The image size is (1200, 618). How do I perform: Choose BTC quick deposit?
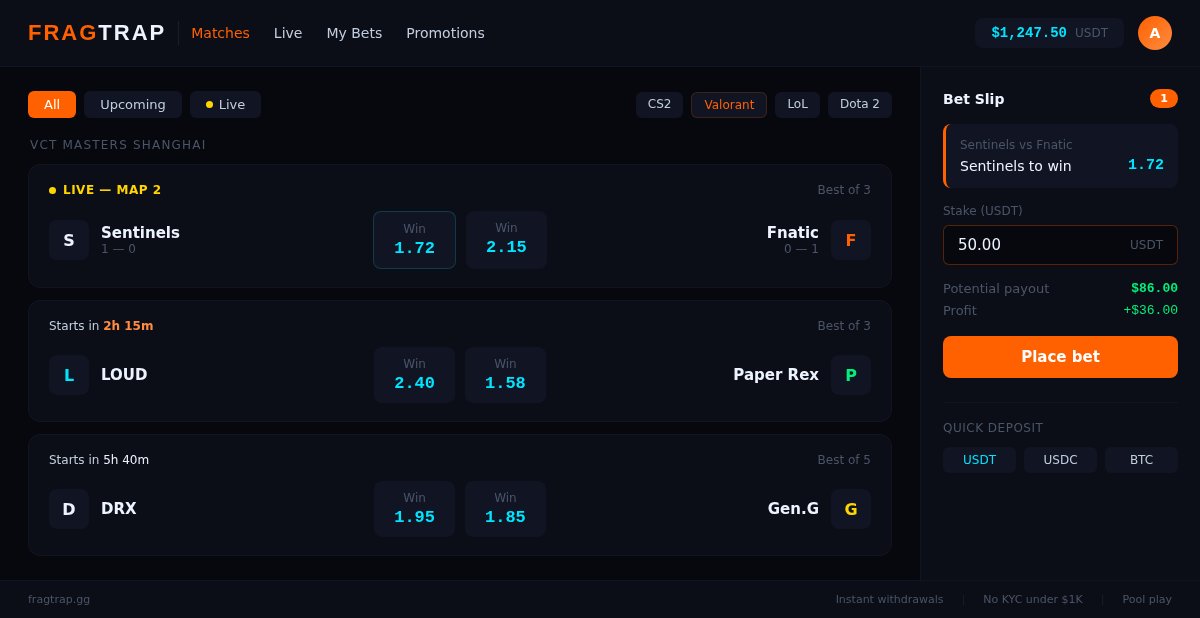[x=1141, y=460]
